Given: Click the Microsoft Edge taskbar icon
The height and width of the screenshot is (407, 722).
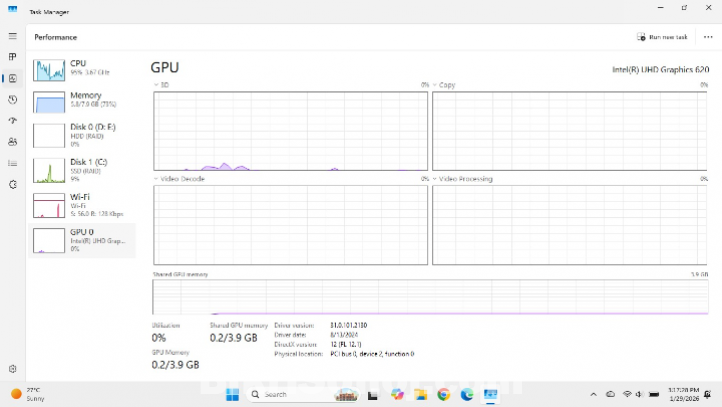Looking at the screenshot, I should pos(466,394).
